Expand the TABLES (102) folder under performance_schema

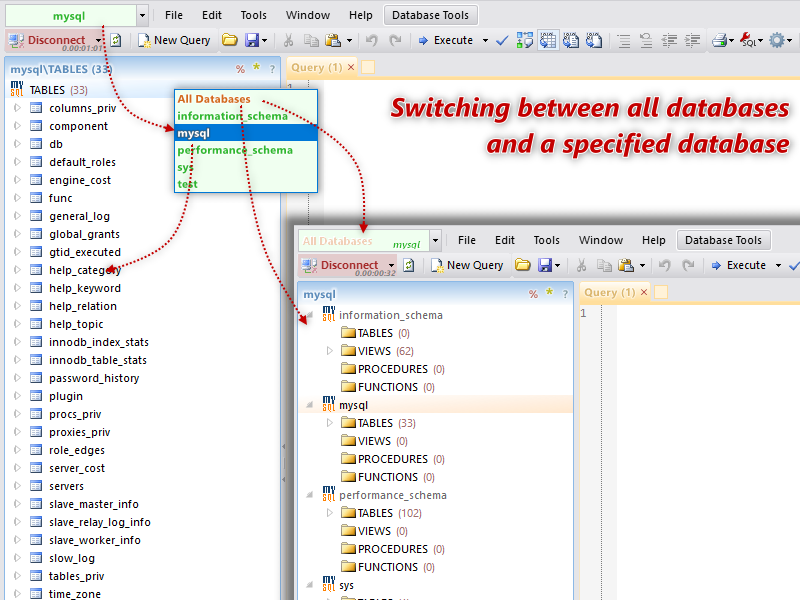[x=330, y=513]
